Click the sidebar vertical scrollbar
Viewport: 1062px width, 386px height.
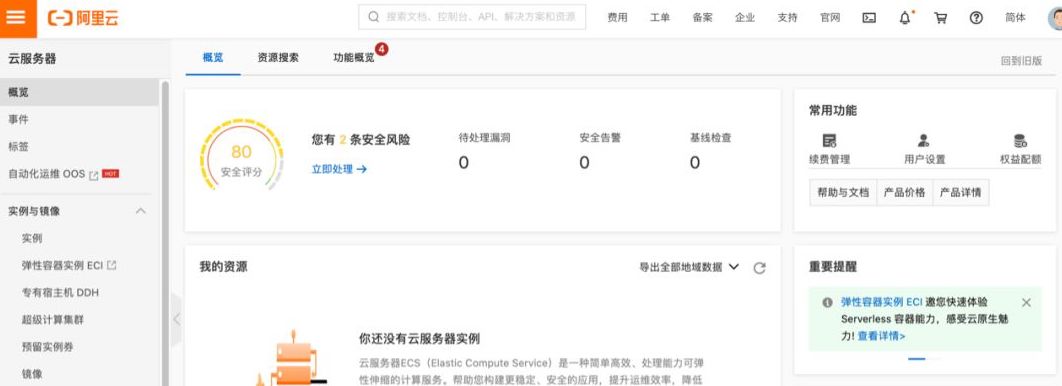tap(165, 233)
